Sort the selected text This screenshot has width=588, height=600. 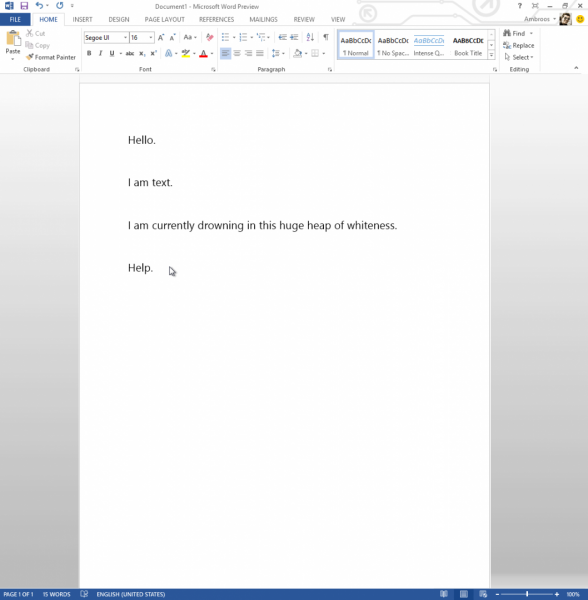point(310,37)
